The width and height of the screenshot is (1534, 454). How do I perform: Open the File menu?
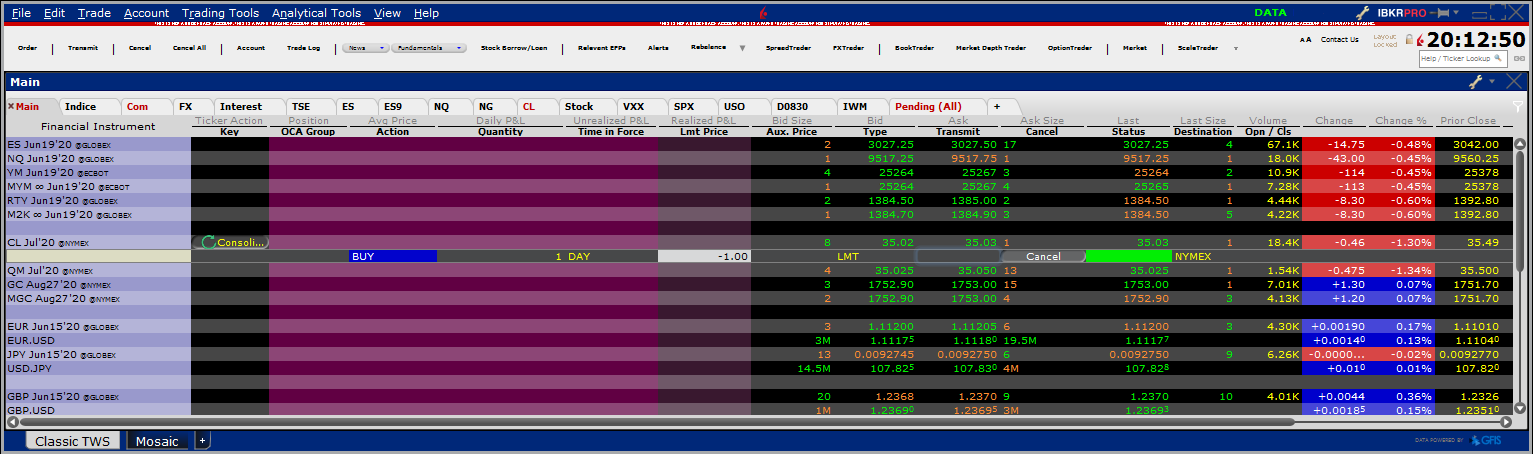[21, 13]
